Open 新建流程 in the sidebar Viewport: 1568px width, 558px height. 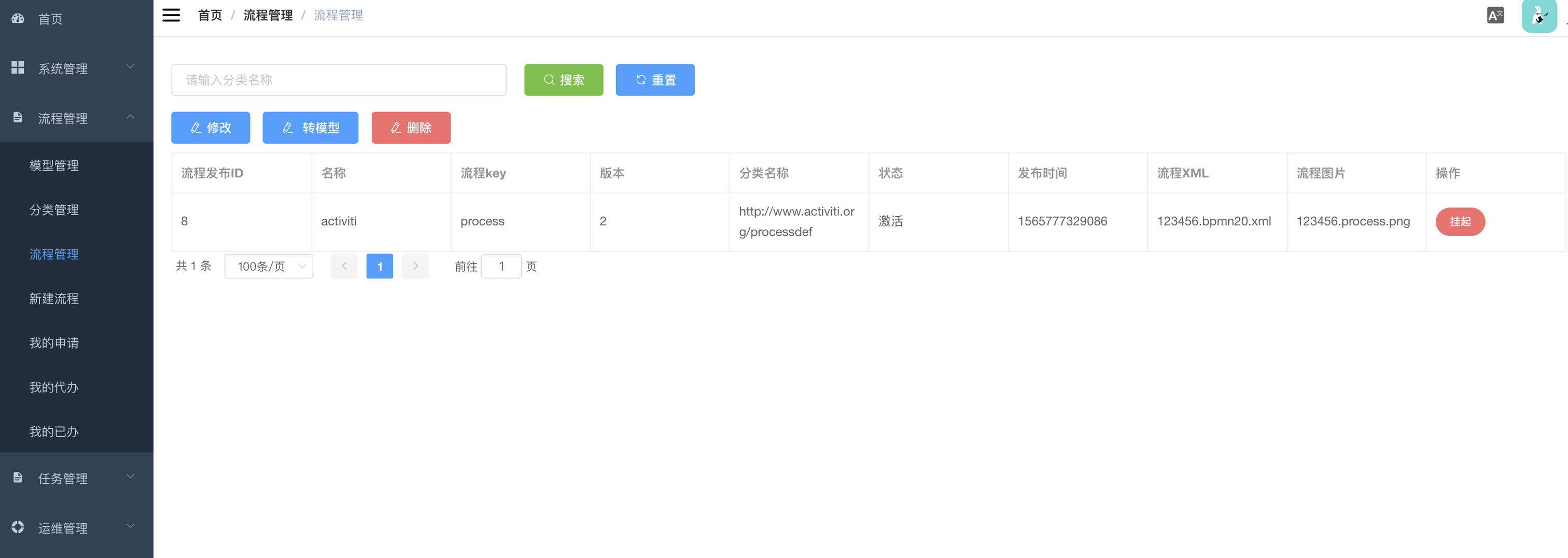77,298
